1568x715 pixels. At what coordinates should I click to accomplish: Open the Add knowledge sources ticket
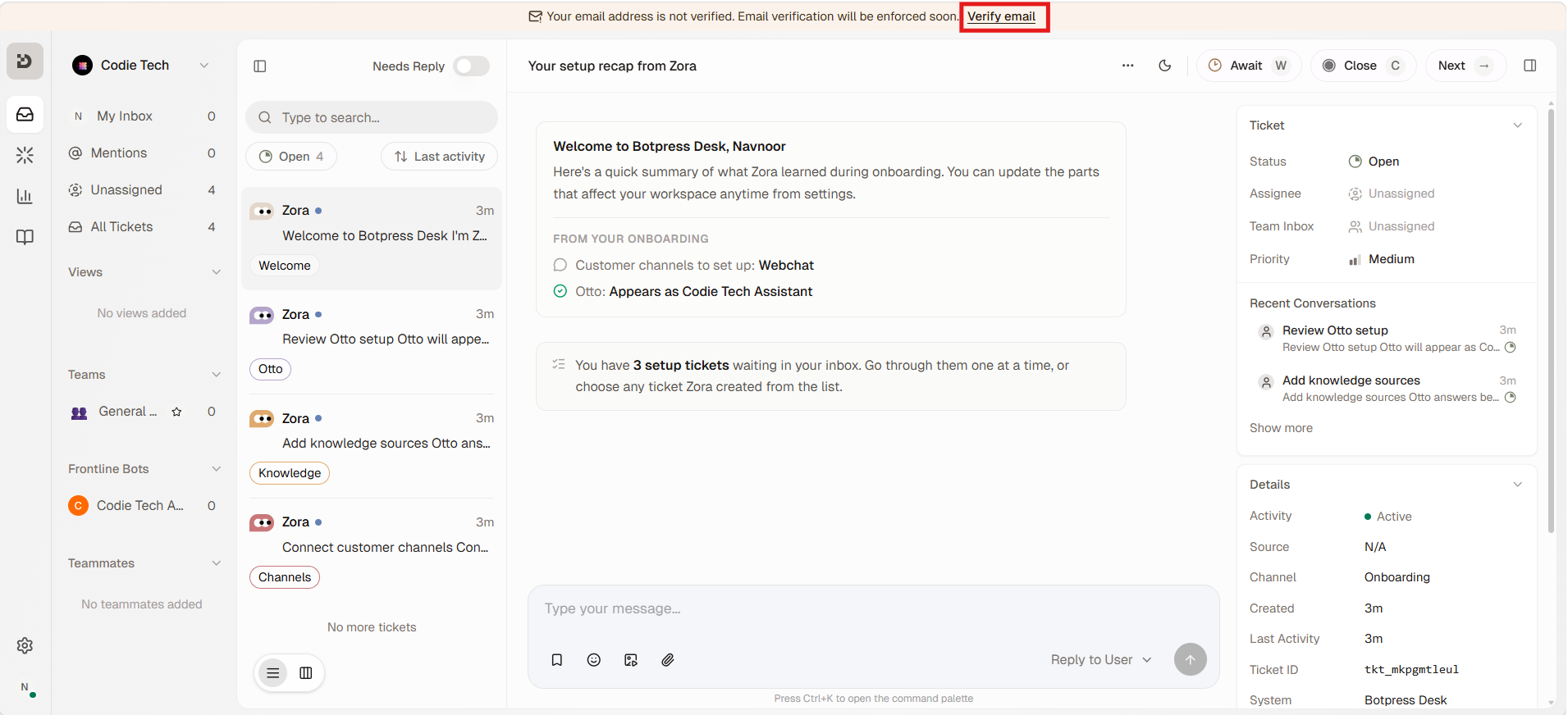tap(372, 446)
